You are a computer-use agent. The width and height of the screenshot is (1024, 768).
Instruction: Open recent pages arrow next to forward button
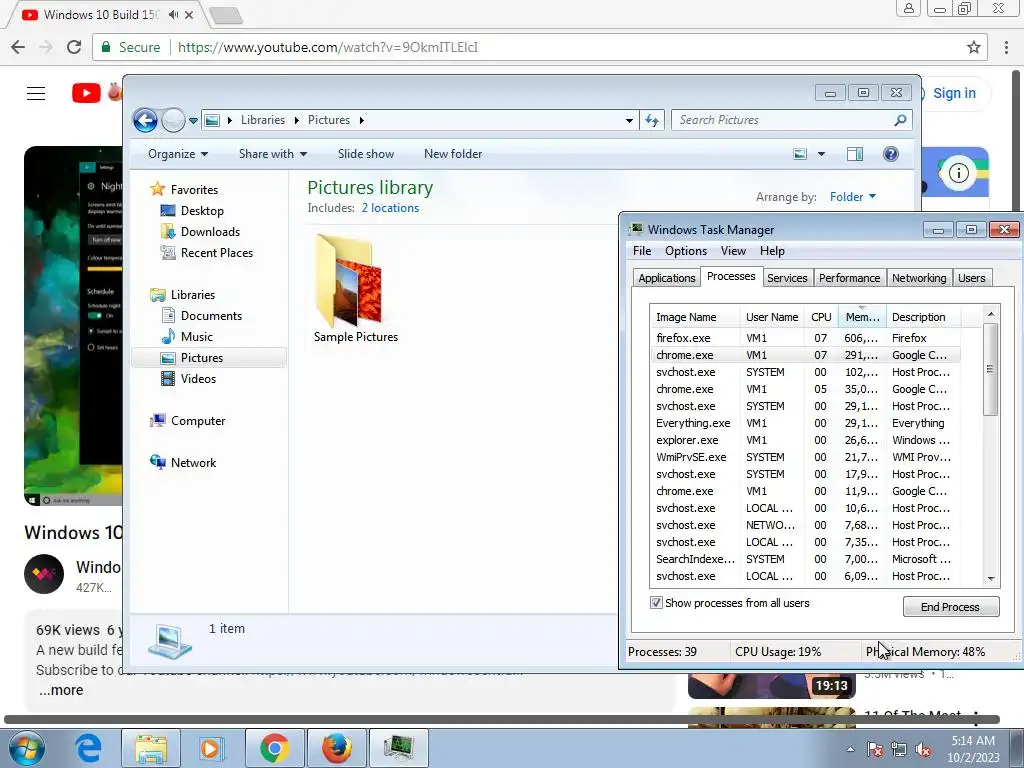coord(193,120)
